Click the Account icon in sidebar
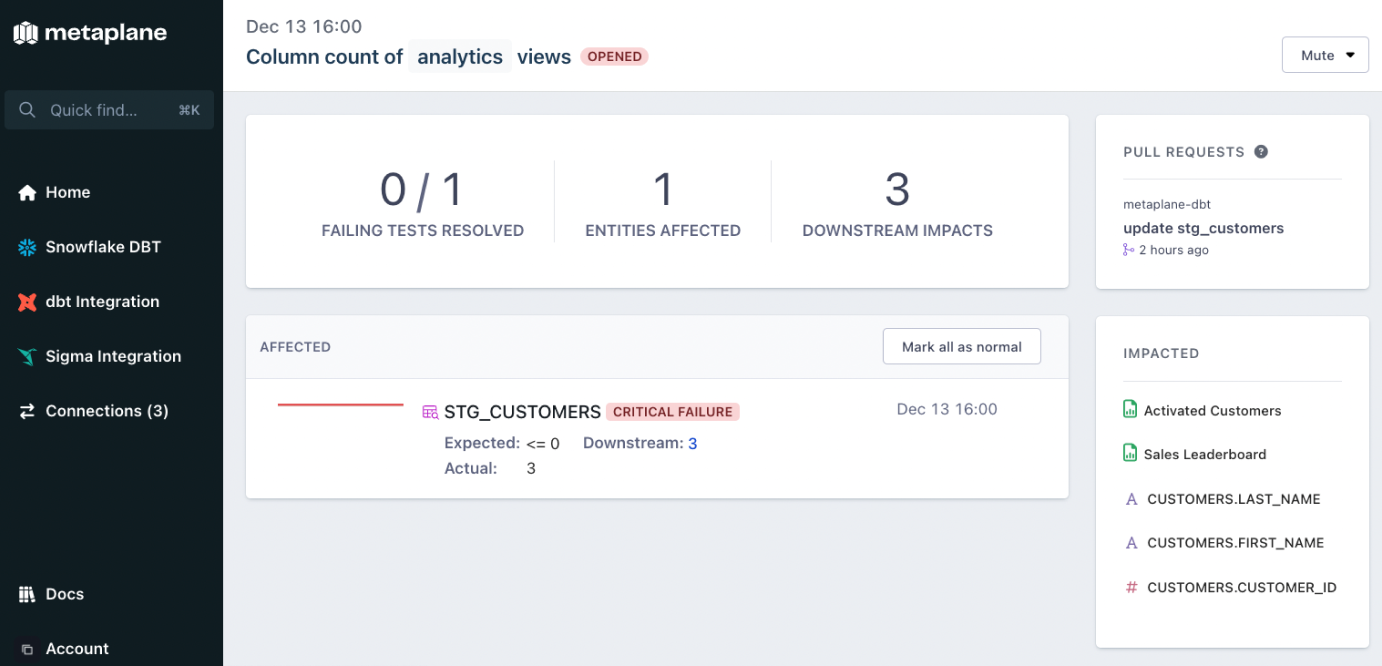Viewport: 1382px width, 666px height. pyautogui.click(x=27, y=649)
